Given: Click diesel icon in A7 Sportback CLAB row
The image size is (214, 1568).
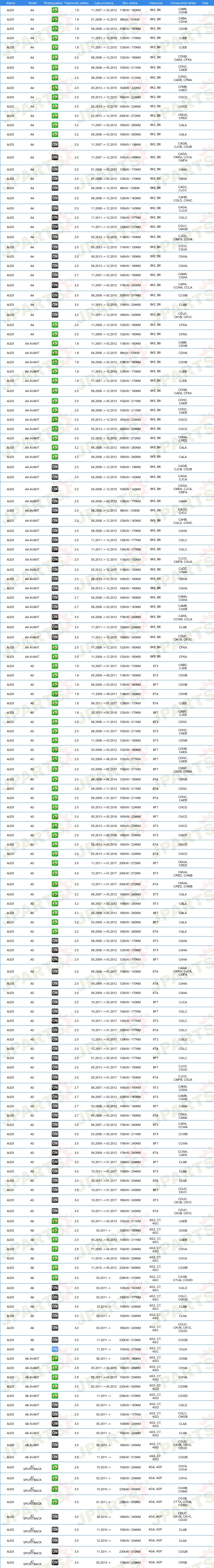Looking at the screenshot, I should coord(55,1530).
